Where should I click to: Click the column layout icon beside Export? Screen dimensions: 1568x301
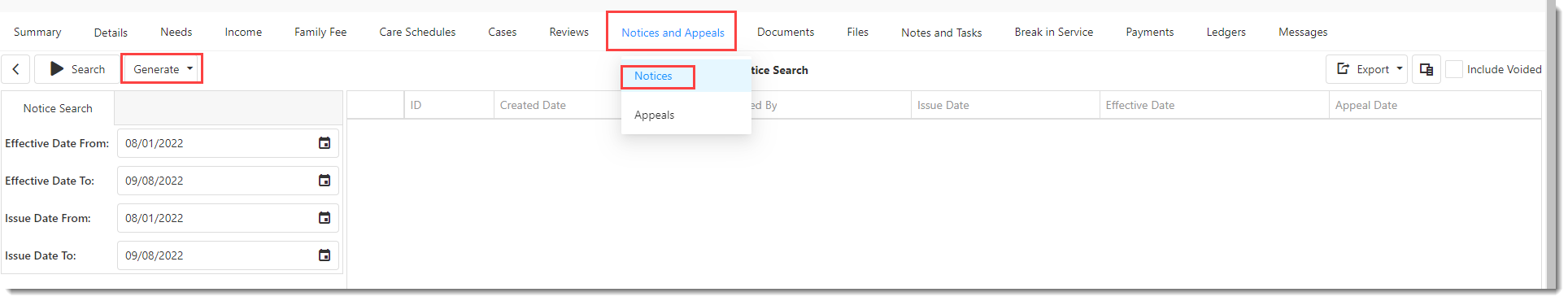pos(1426,69)
